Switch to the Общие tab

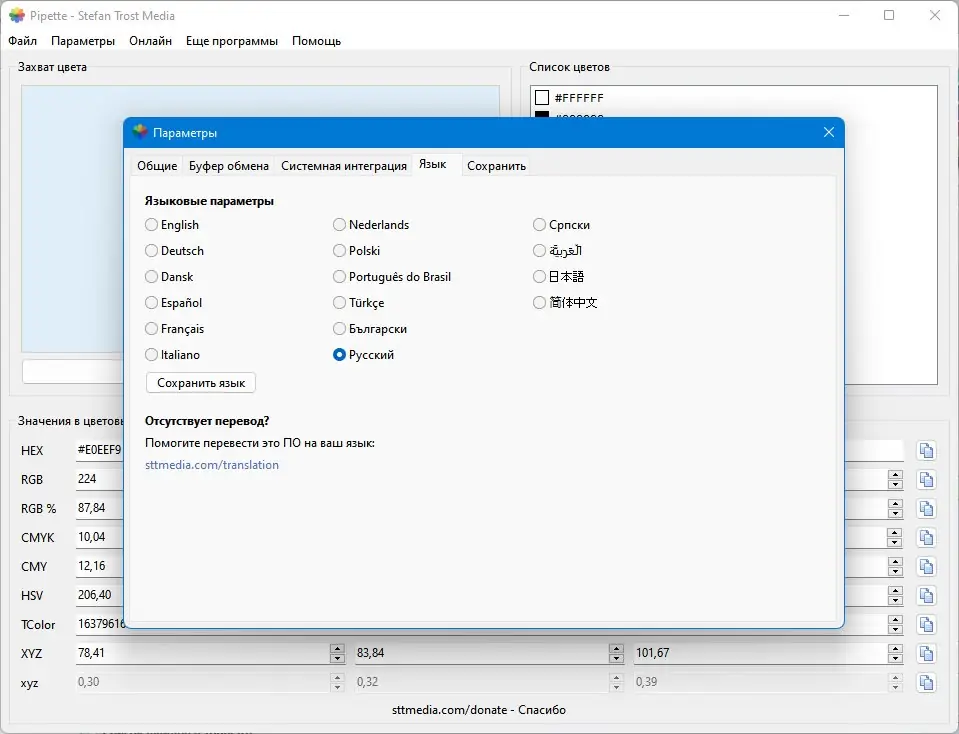pyautogui.click(x=157, y=166)
